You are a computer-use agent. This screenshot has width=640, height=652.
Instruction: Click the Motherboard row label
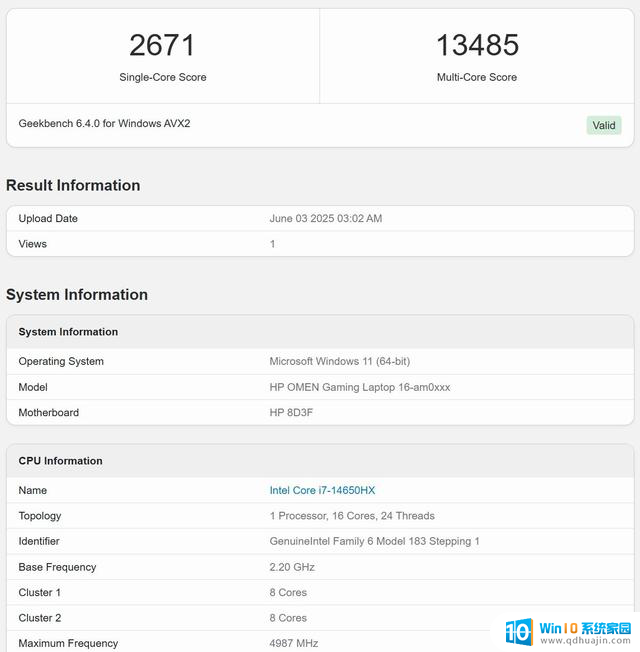pyautogui.click(x=49, y=412)
